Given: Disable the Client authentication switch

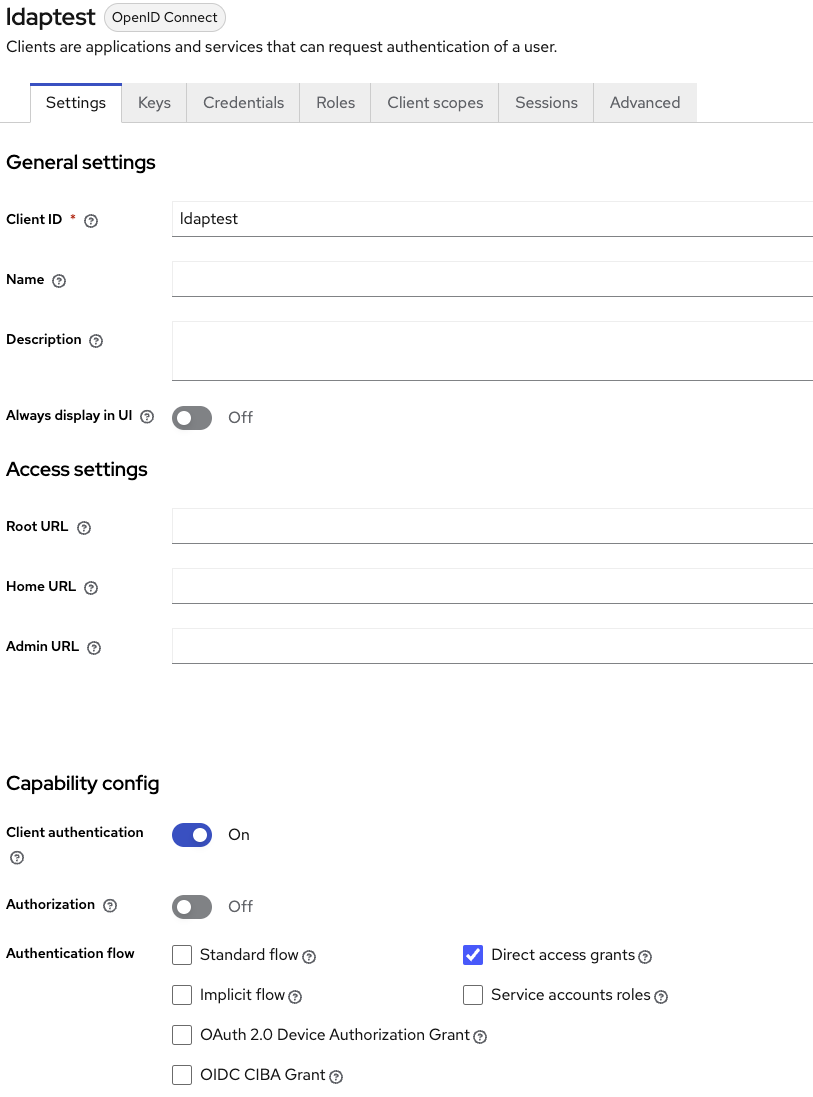Looking at the screenshot, I should (x=192, y=834).
